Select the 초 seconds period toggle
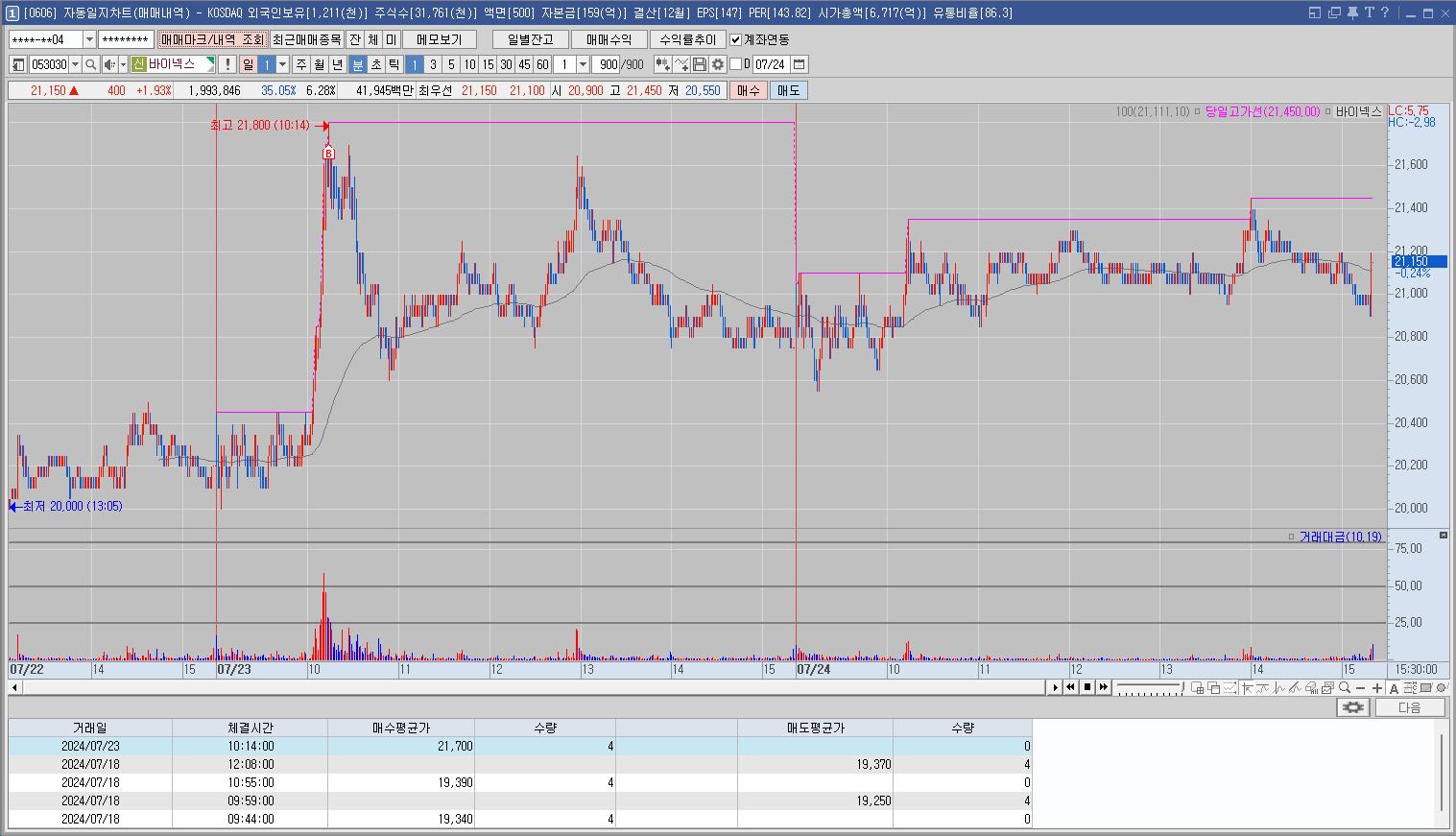This screenshot has height=836, width=1456. coord(376,64)
